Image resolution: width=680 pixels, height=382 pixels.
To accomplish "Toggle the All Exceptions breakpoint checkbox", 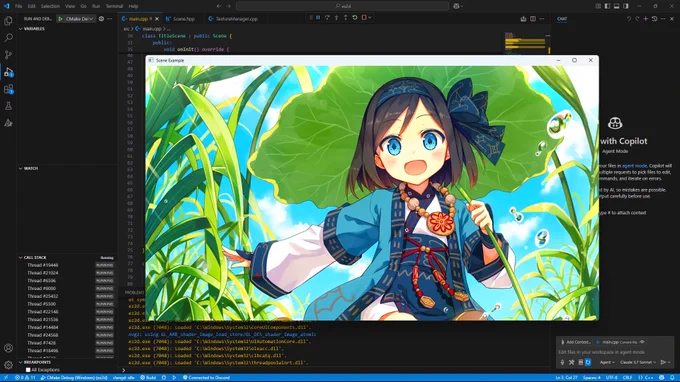I will click(x=28, y=370).
